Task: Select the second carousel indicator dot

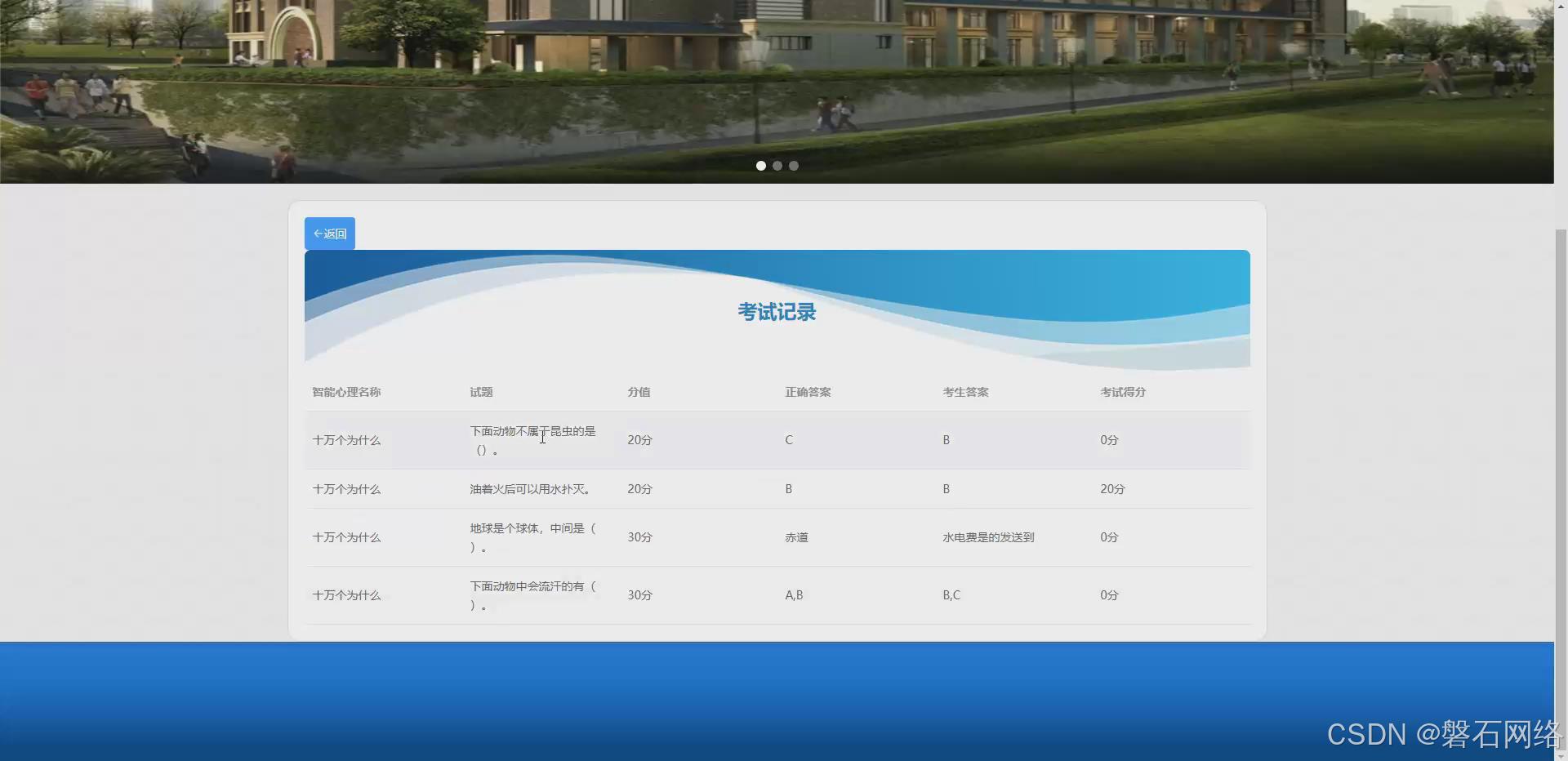Action: pos(777,166)
